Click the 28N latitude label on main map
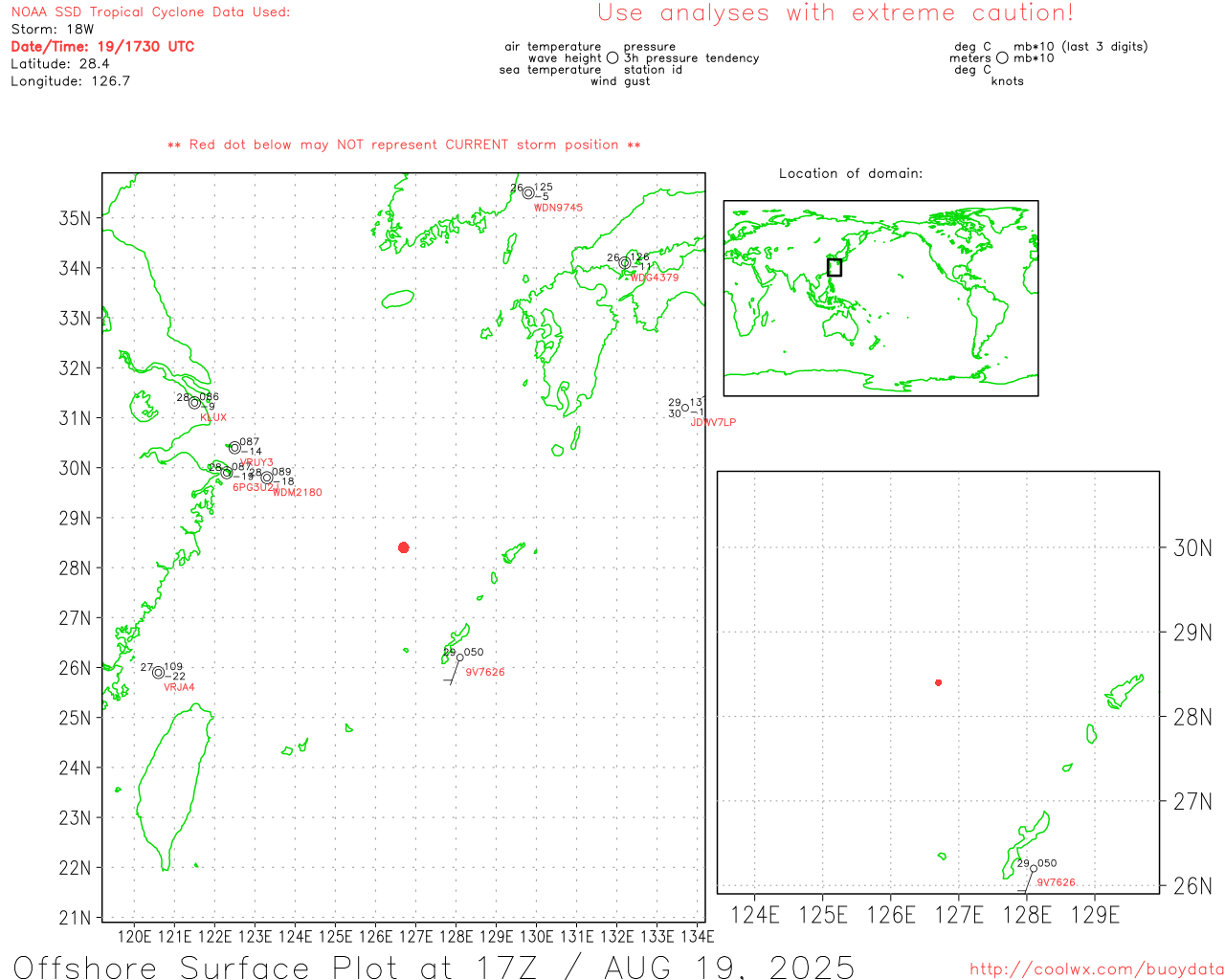The height and width of the screenshot is (980, 1225). [76, 568]
